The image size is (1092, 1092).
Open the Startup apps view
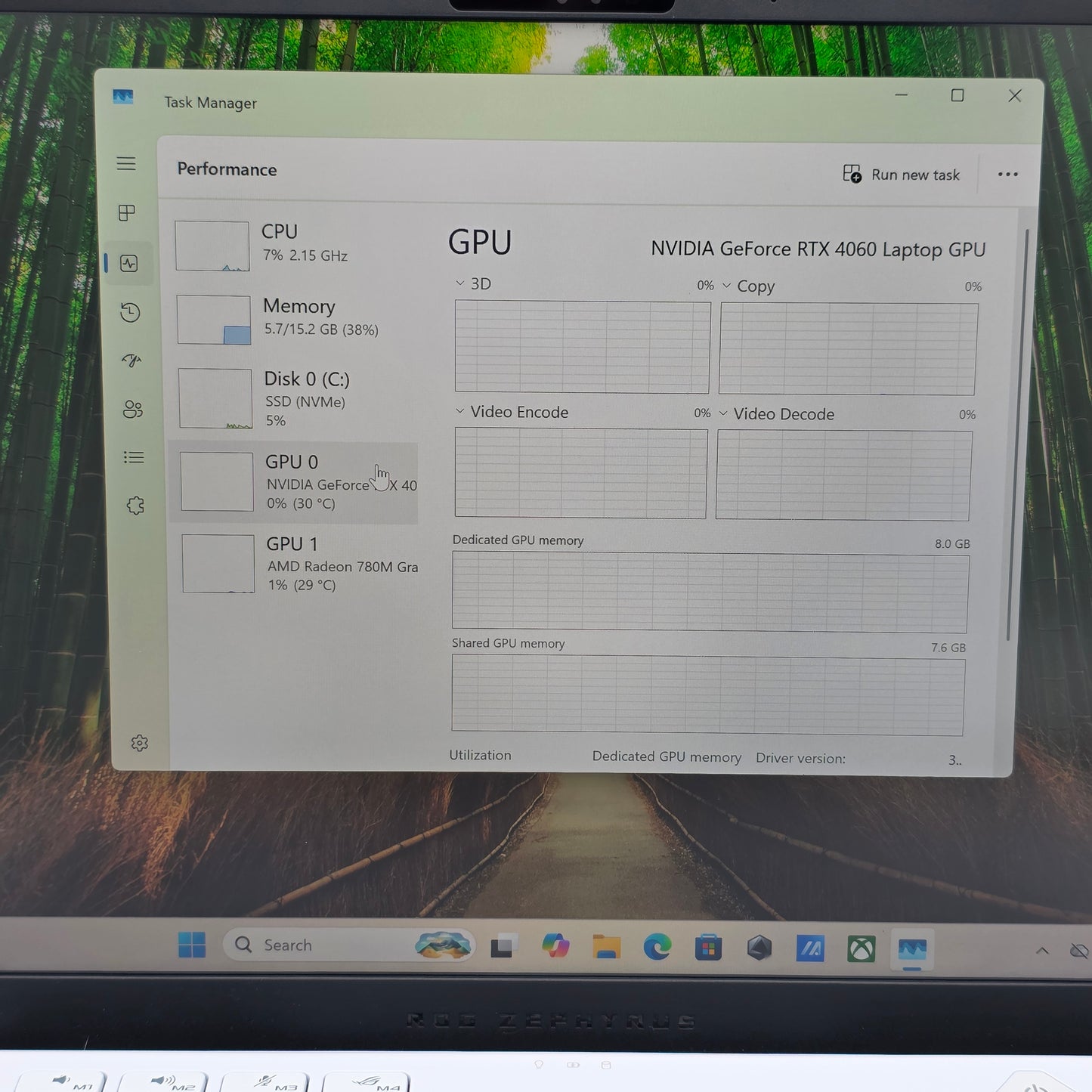[131, 360]
